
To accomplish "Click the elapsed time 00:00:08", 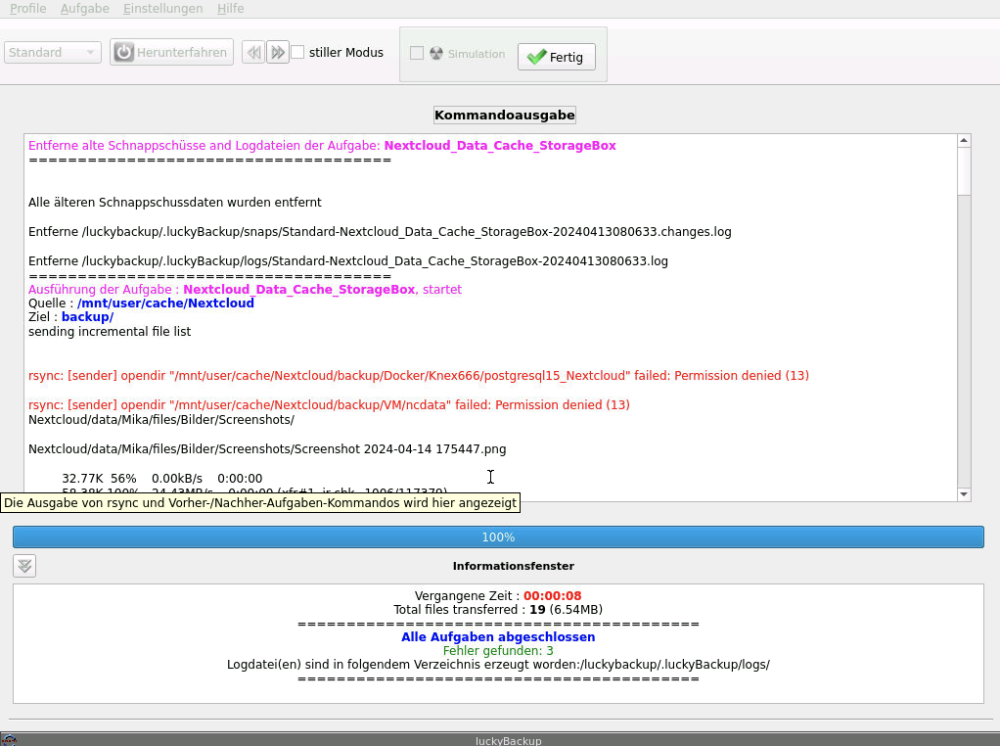I will 552,596.
